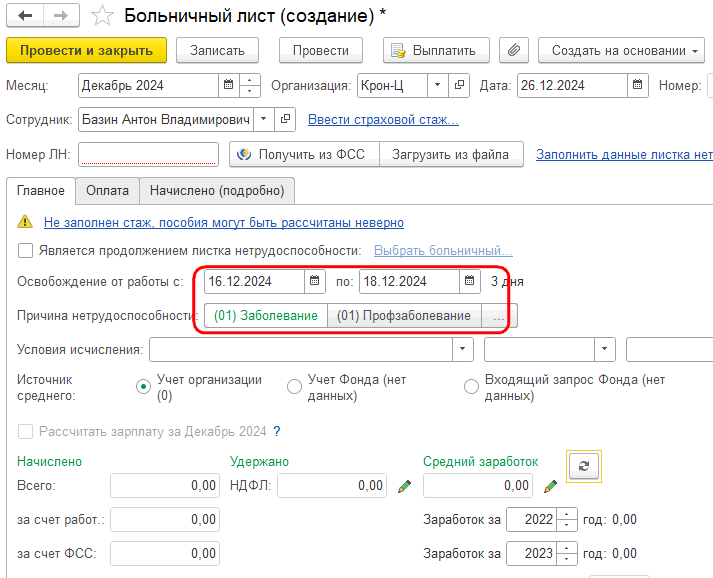Open the Организация card with the open icon
713x578 pixels.
(459, 85)
